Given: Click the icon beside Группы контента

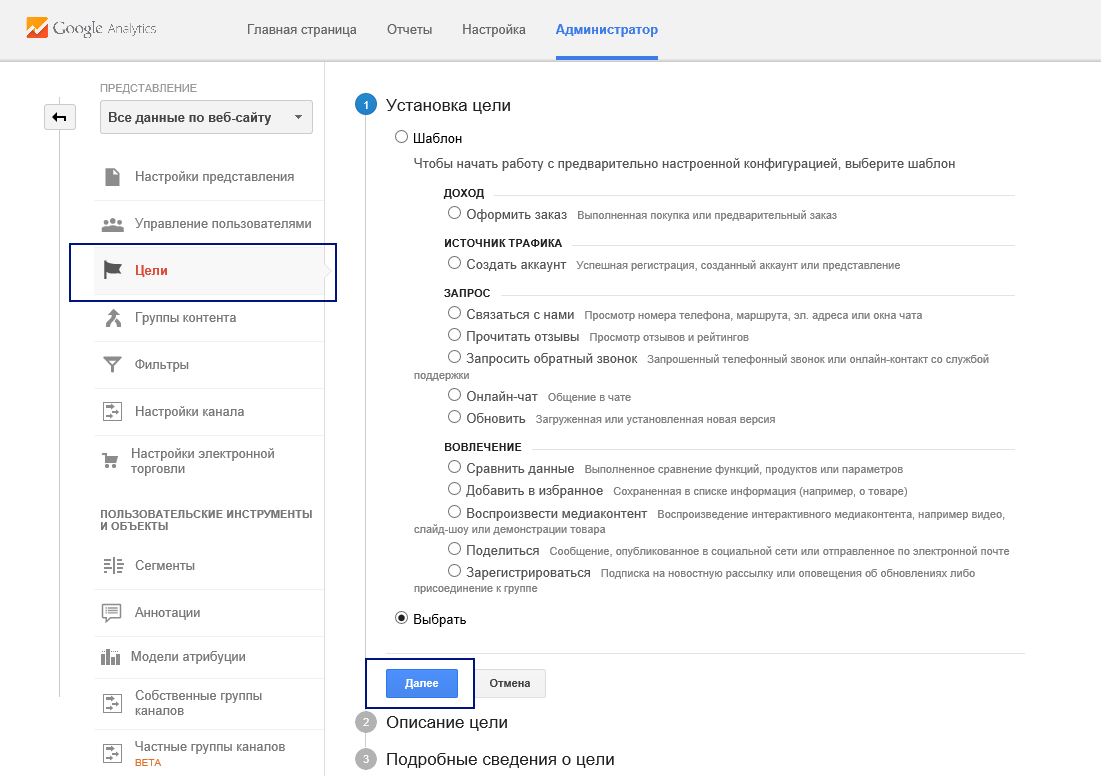Looking at the screenshot, I should pos(112,318).
